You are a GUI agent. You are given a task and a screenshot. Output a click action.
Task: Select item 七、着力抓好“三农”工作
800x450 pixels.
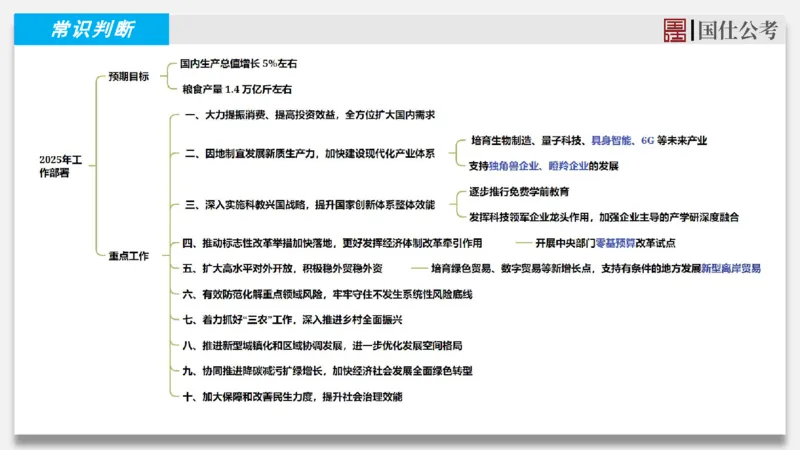pos(292,320)
